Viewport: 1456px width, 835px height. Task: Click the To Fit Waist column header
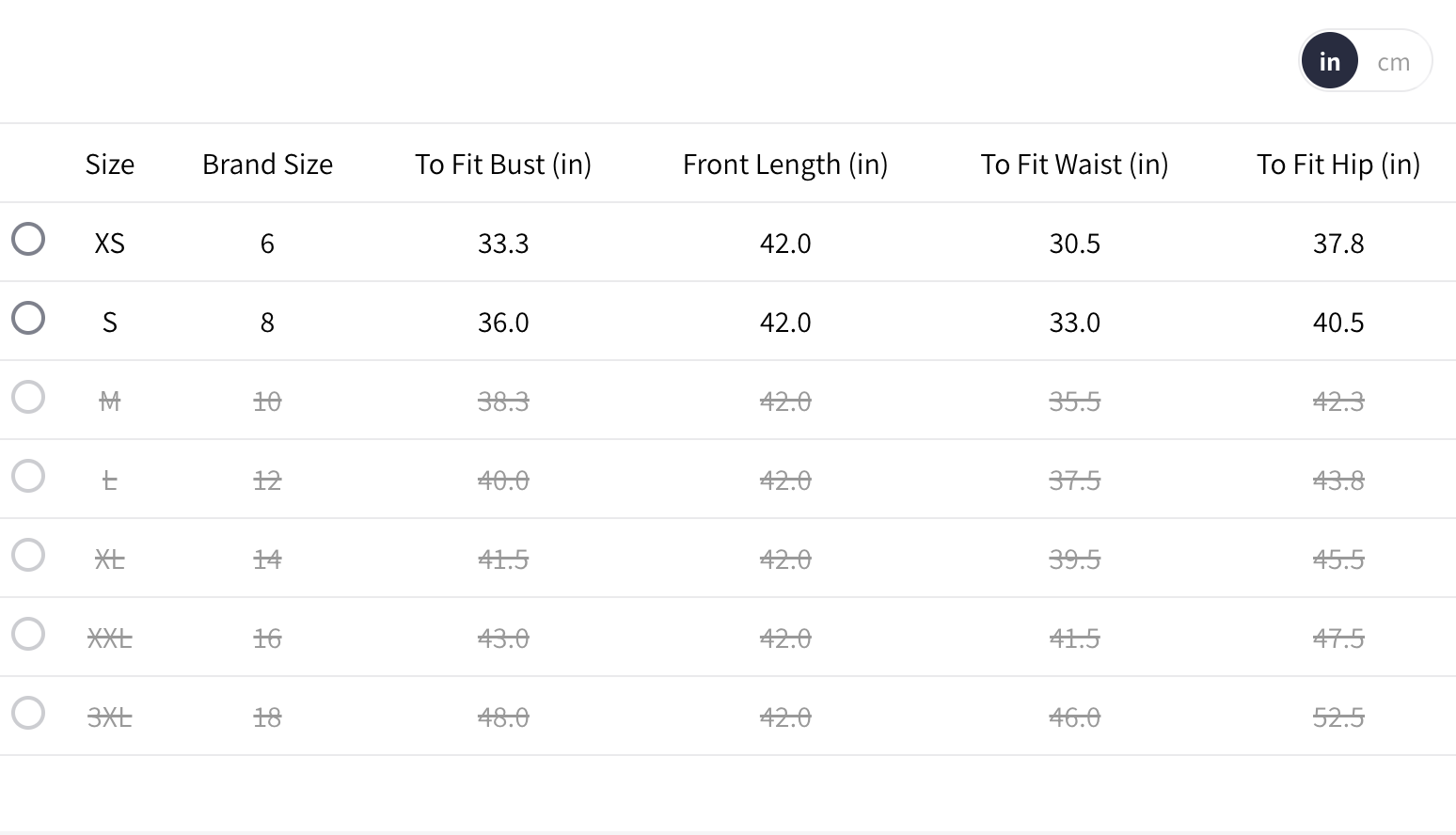pos(1074,165)
